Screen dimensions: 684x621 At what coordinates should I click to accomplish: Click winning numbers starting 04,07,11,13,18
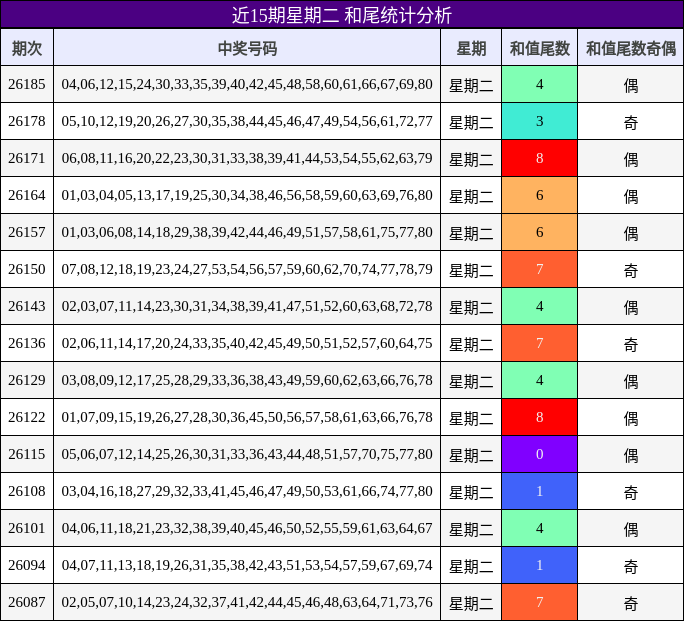click(x=247, y=565)
